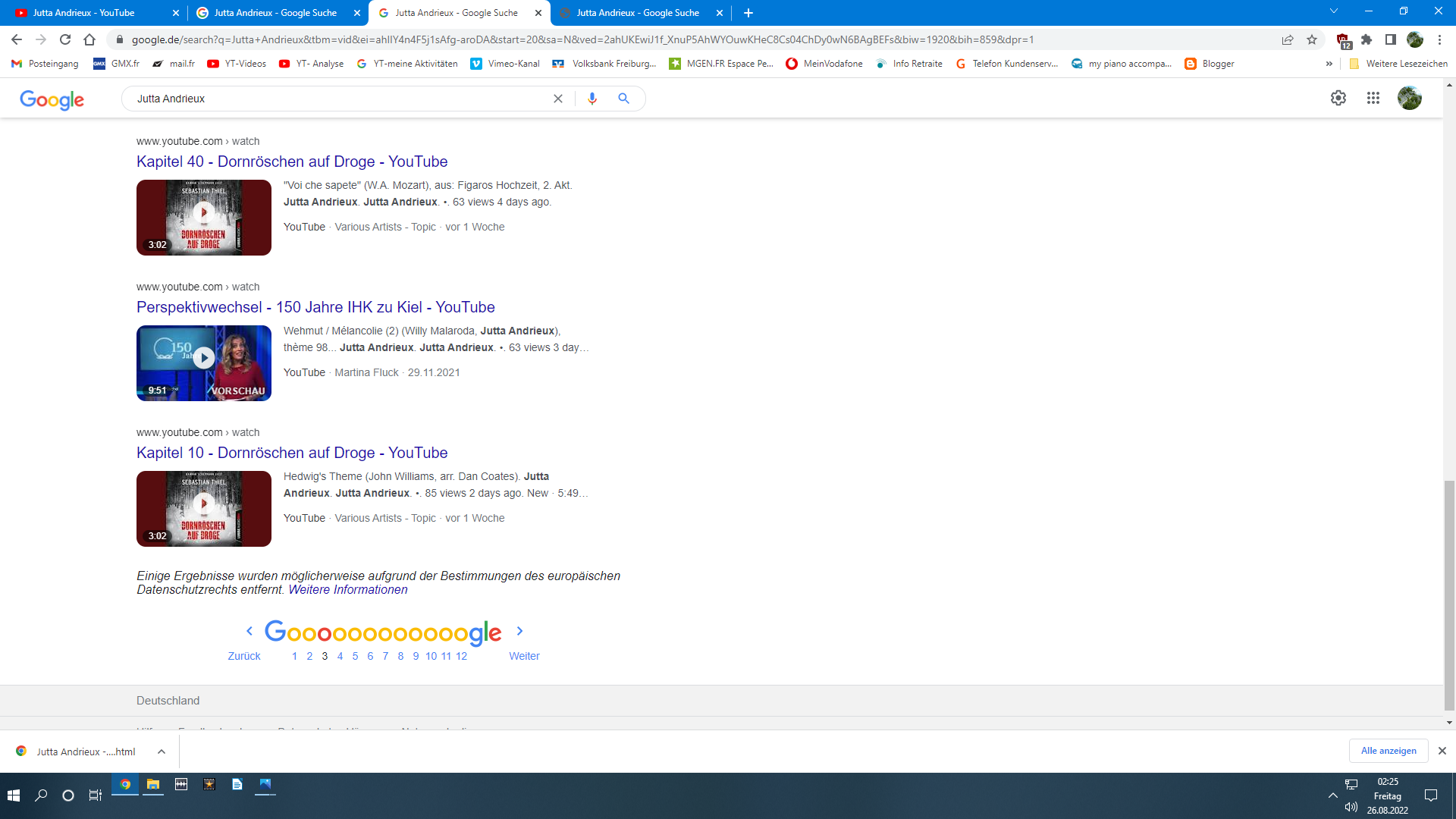Open Google settings gear icon
The height and width of the screenshot is (819, 1456).
(1338, 98)
